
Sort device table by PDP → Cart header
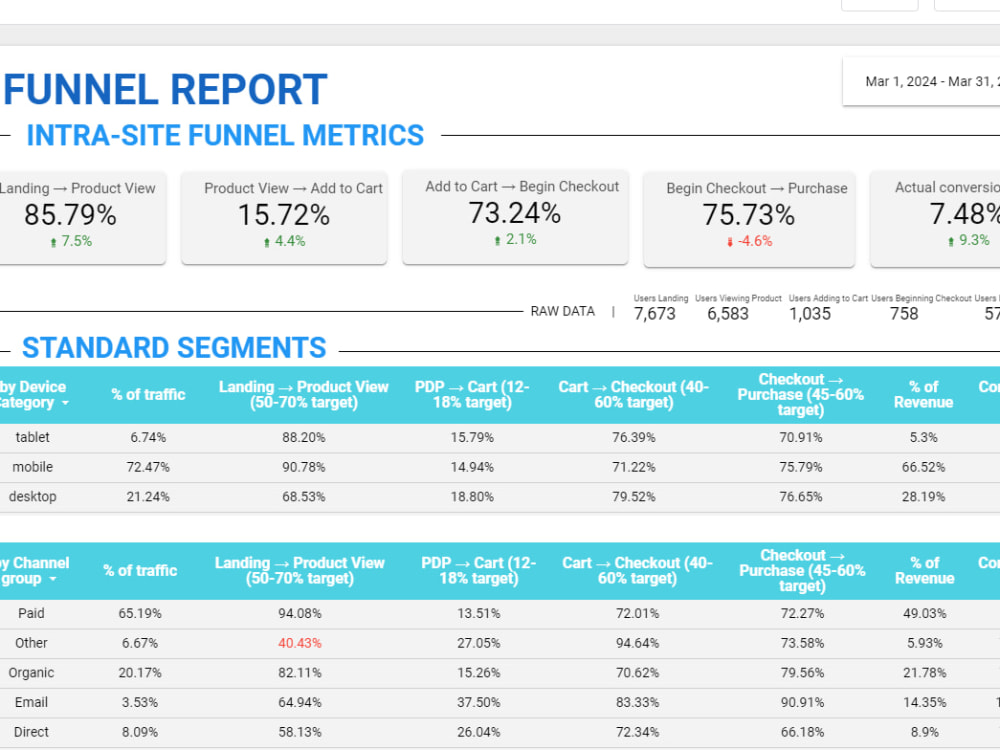(472, 395)
